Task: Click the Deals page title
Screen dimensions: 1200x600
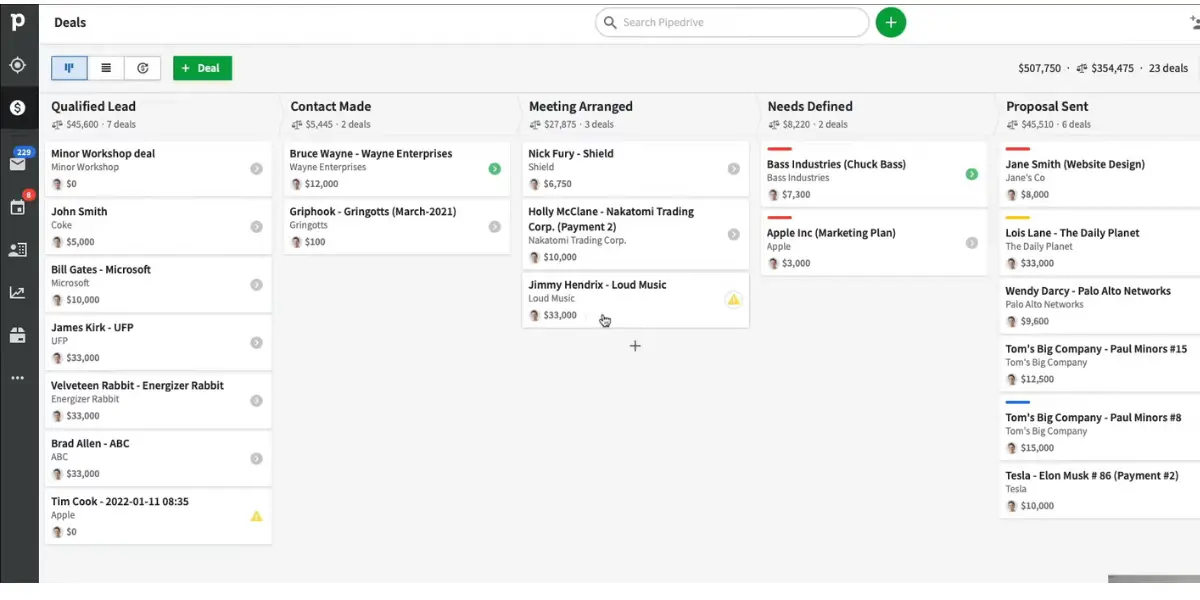Action: (70, 22)
